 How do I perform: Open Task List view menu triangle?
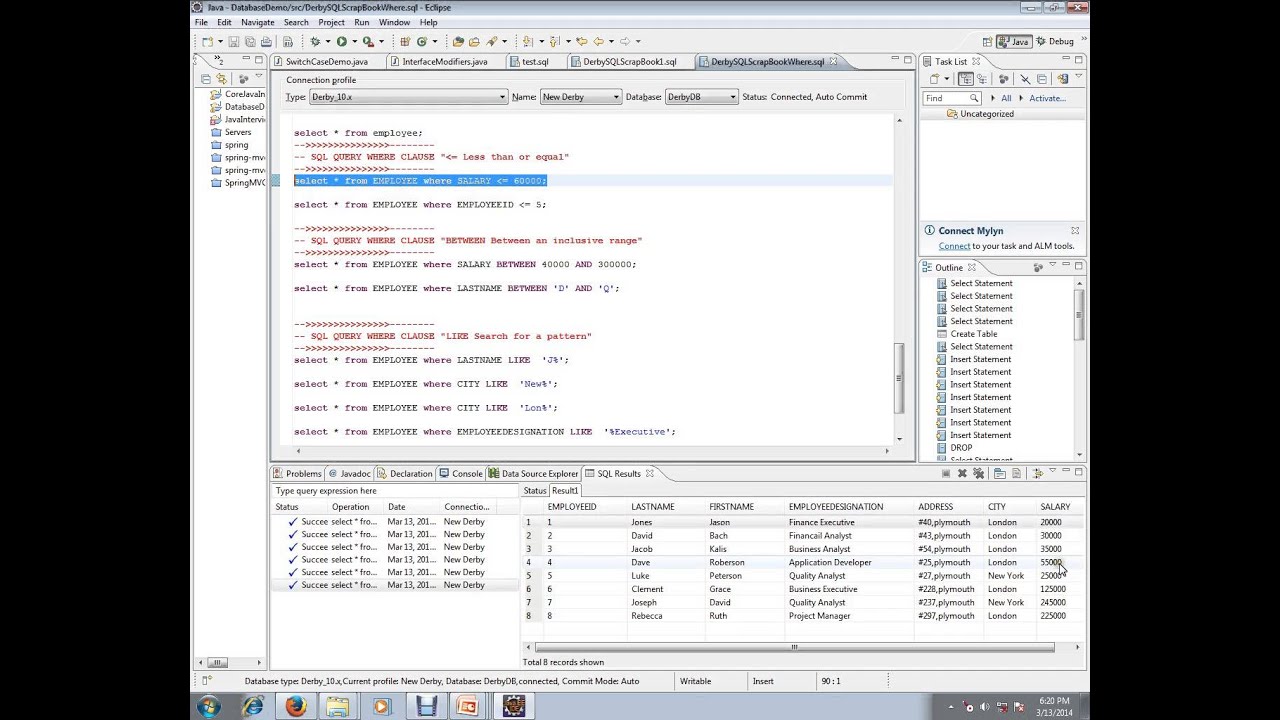pyautogui.click(x=1078, y=75)
